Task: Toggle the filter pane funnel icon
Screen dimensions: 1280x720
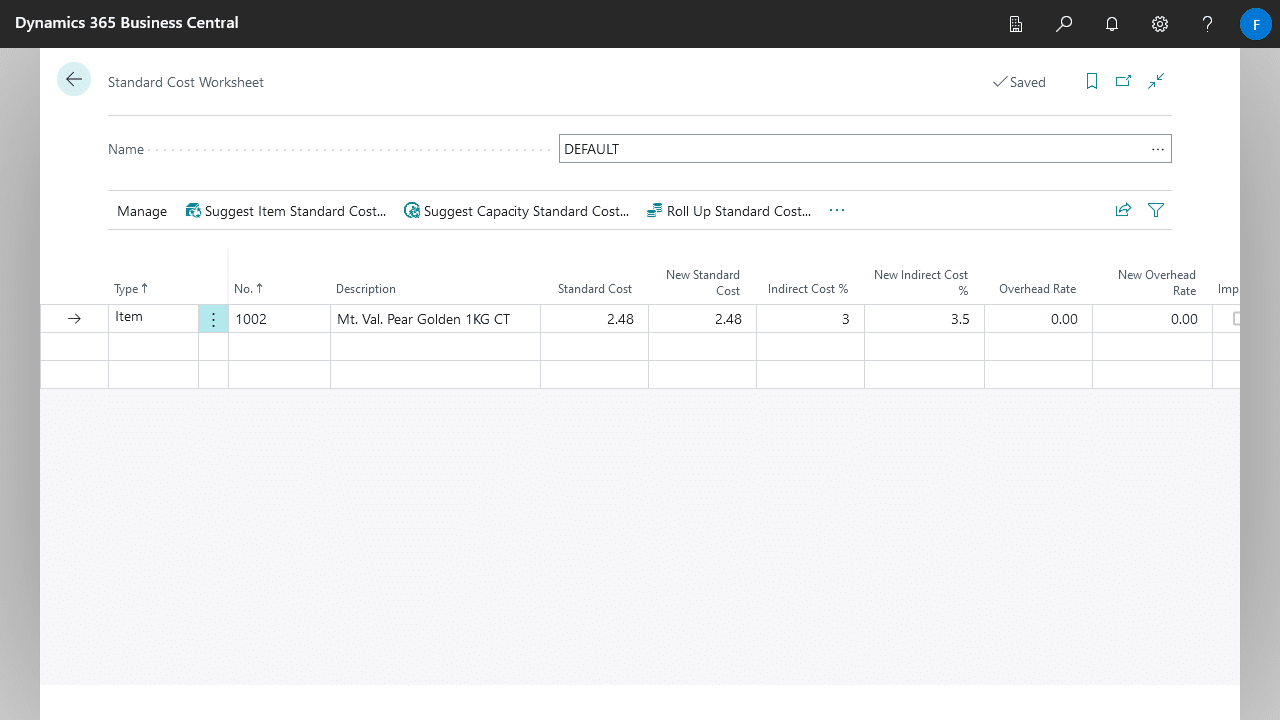Action: [x=1156, y=210]
